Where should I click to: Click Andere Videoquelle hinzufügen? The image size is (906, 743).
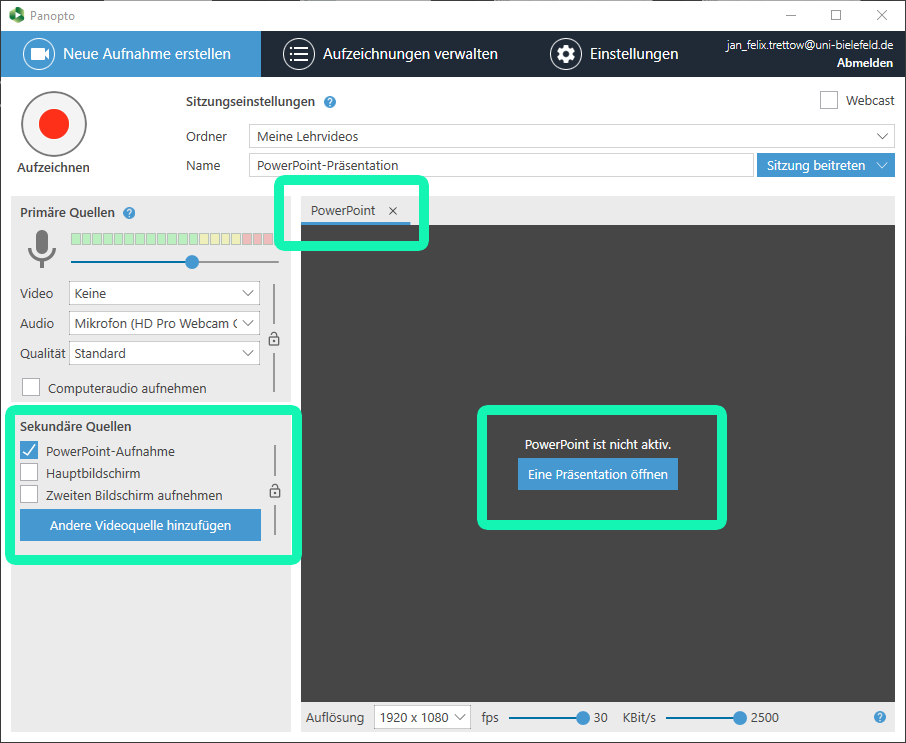[x=140, y=525]
